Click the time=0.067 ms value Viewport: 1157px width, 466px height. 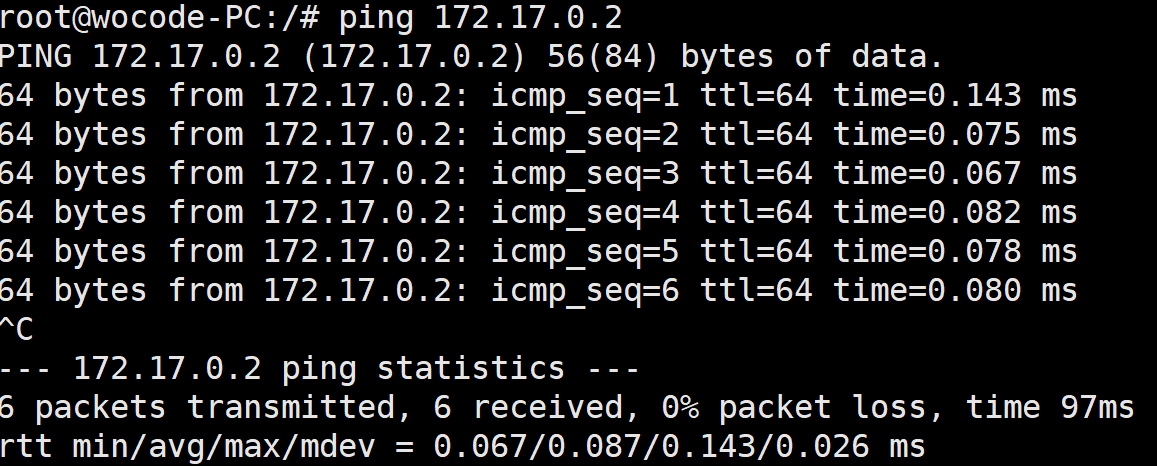coord(955,173)
